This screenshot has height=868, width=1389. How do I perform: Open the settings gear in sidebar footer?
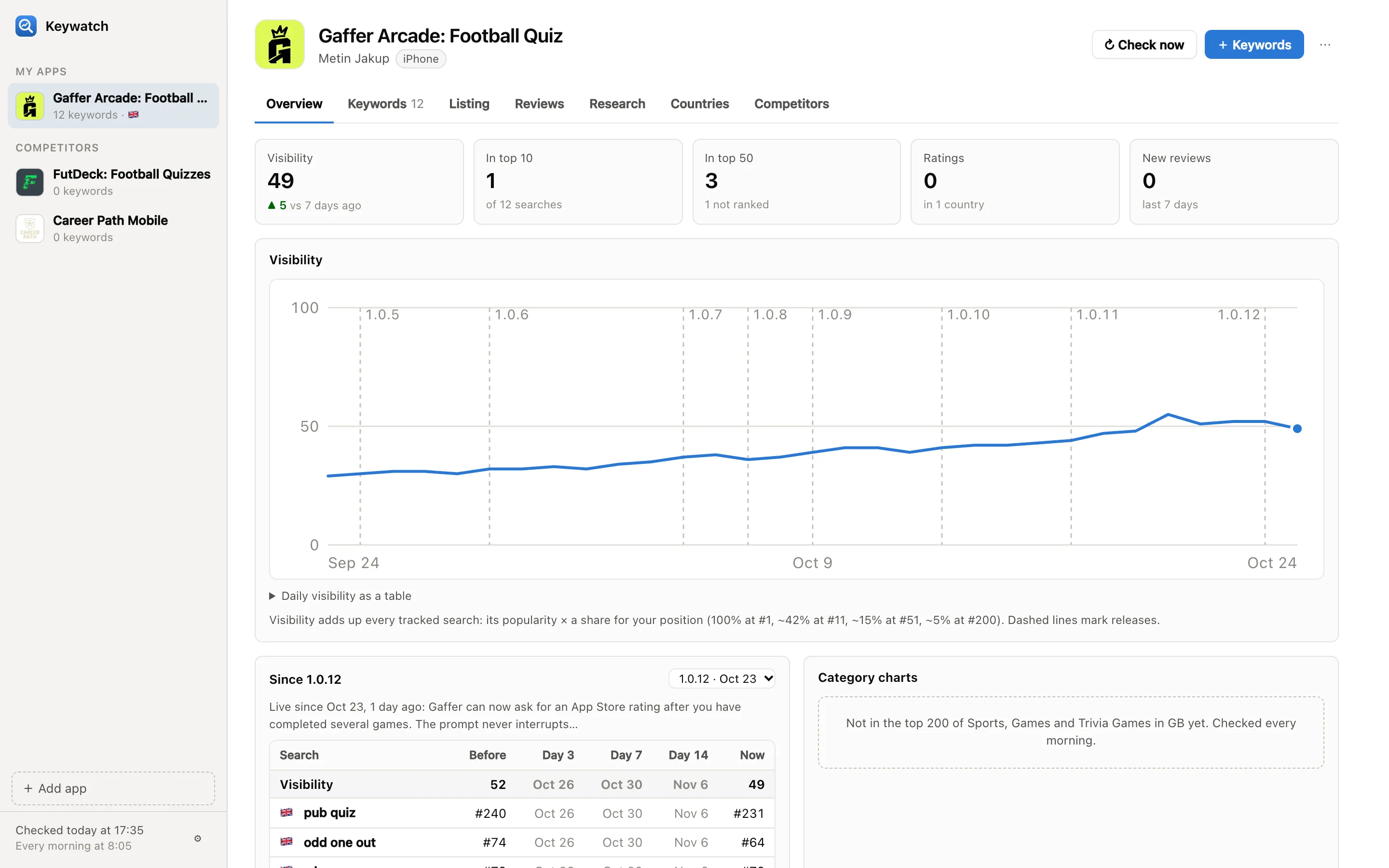[x=197, y=838]
